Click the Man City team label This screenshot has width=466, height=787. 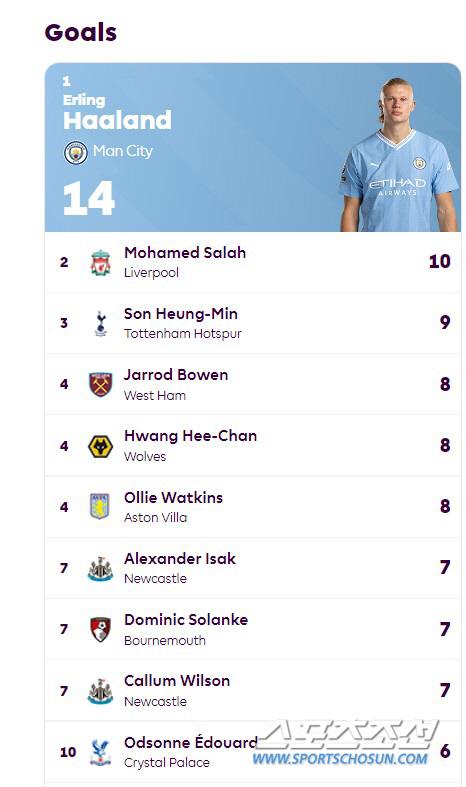(x=123, y=151)
